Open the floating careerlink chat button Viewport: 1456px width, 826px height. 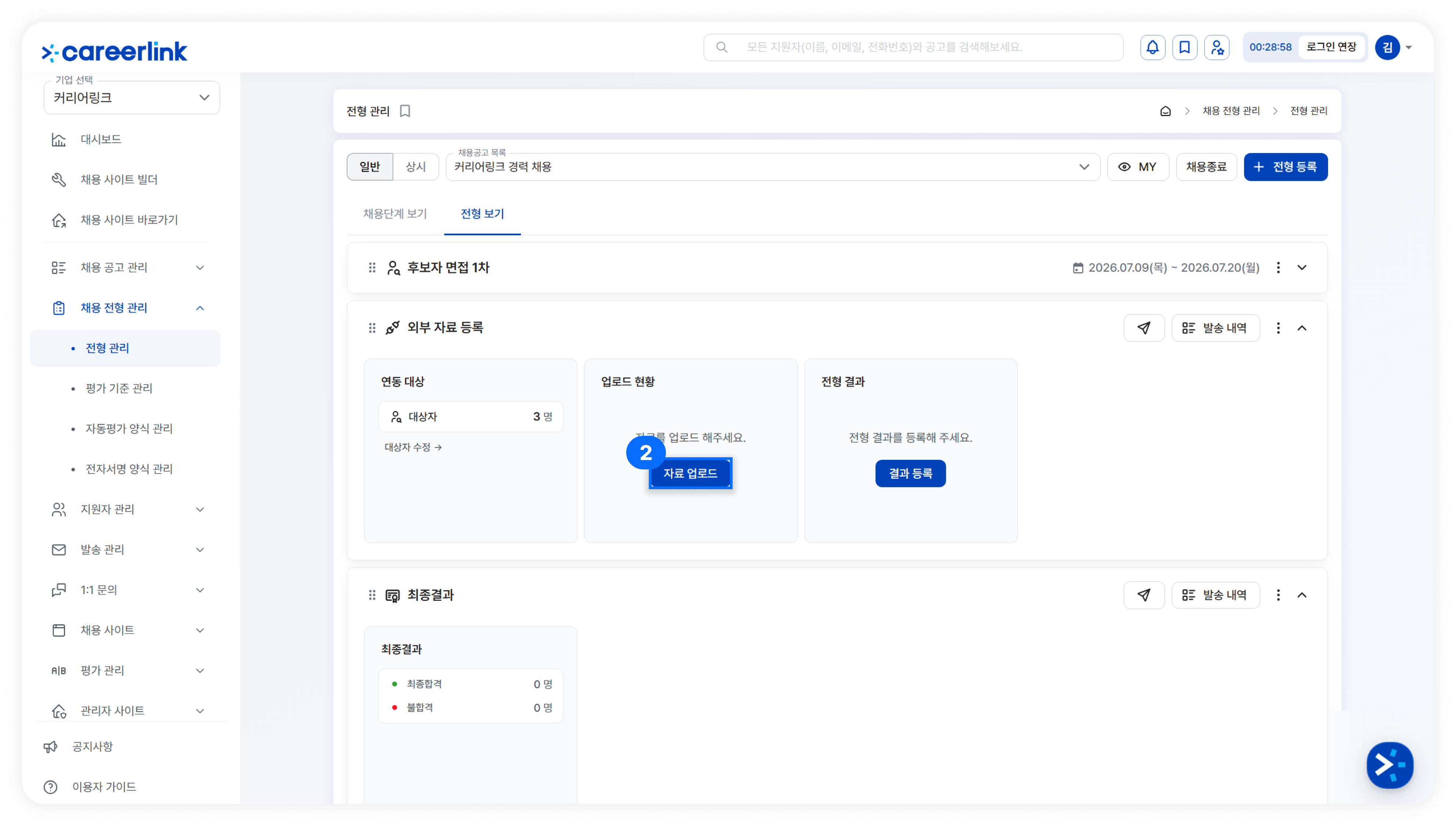click(x=1389, y=765)
